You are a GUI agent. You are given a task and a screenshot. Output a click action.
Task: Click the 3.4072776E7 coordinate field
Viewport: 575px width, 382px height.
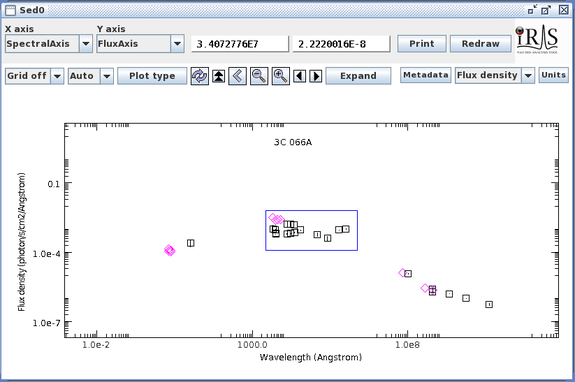[240, 44]
